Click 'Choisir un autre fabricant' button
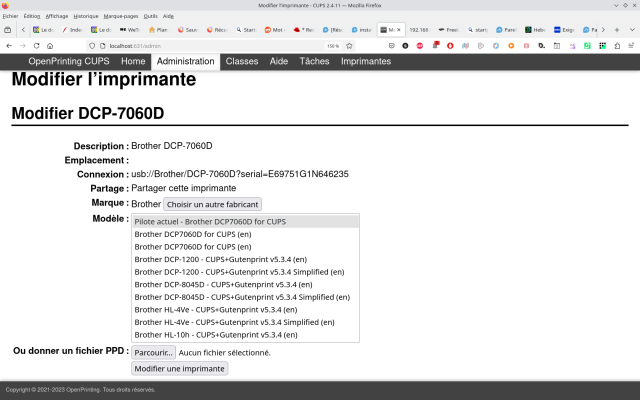Screen dimensions: 640x400 [212, 204]
